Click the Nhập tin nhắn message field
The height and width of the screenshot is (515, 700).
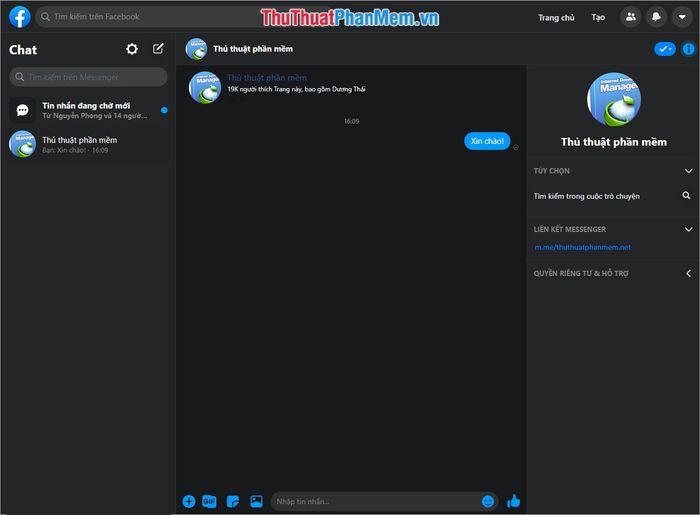(x=375, y=501)
